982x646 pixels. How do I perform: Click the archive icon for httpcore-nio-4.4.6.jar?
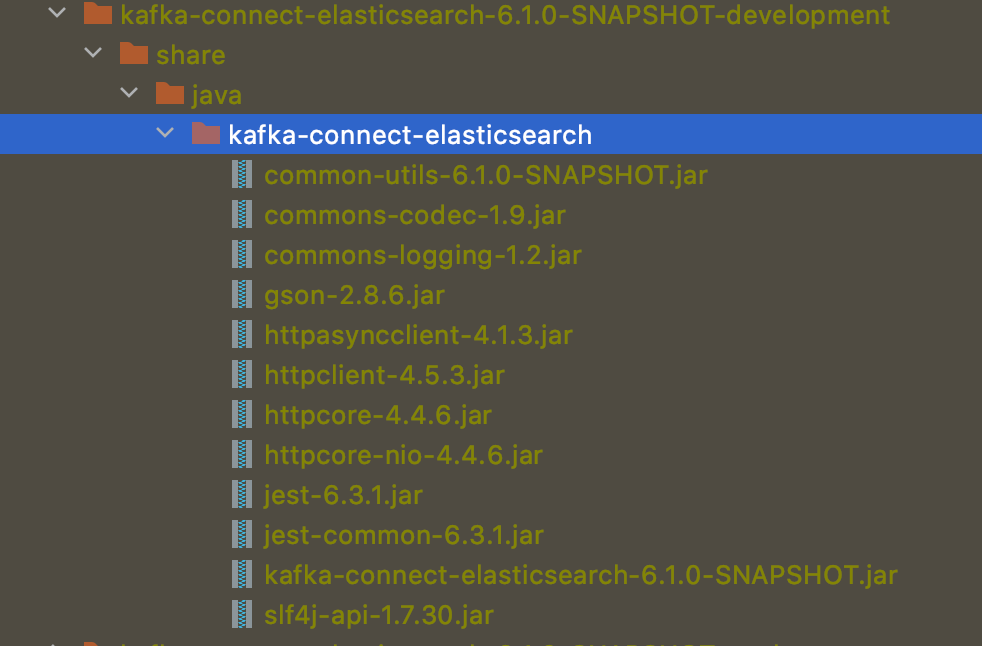pyautogui.click(x=241, y=454)
